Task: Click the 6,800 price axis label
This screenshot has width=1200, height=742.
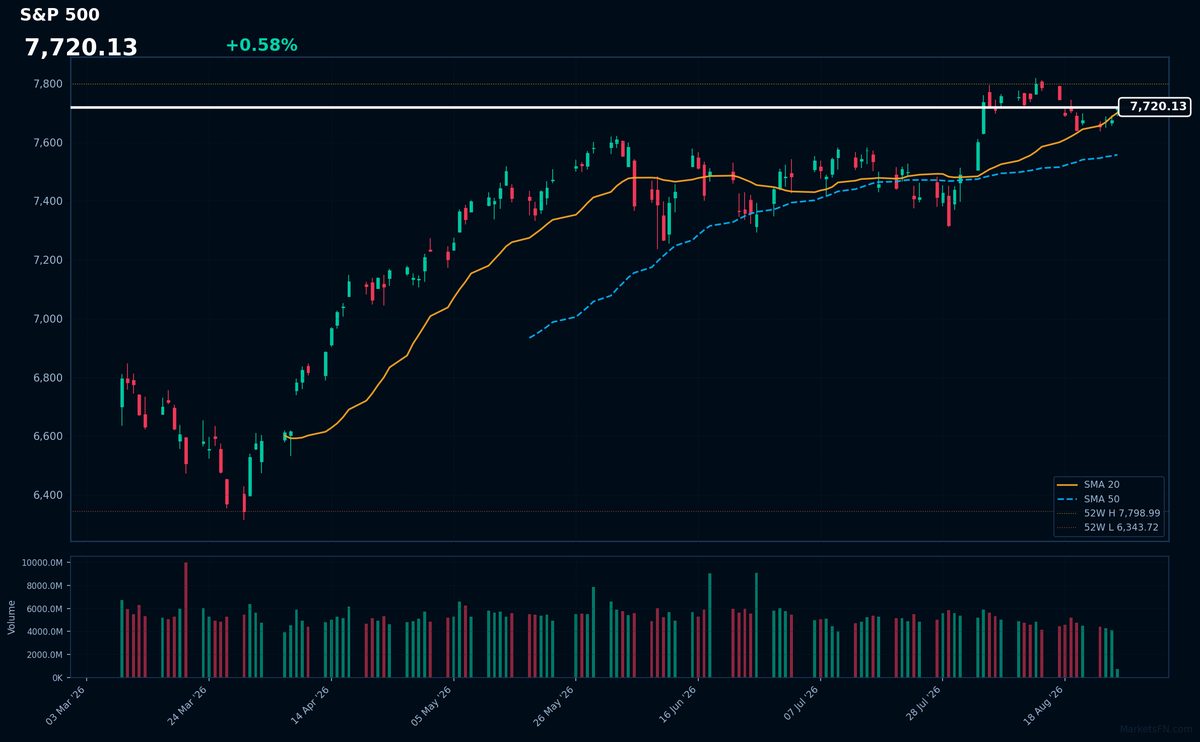Action: (48, 378)
